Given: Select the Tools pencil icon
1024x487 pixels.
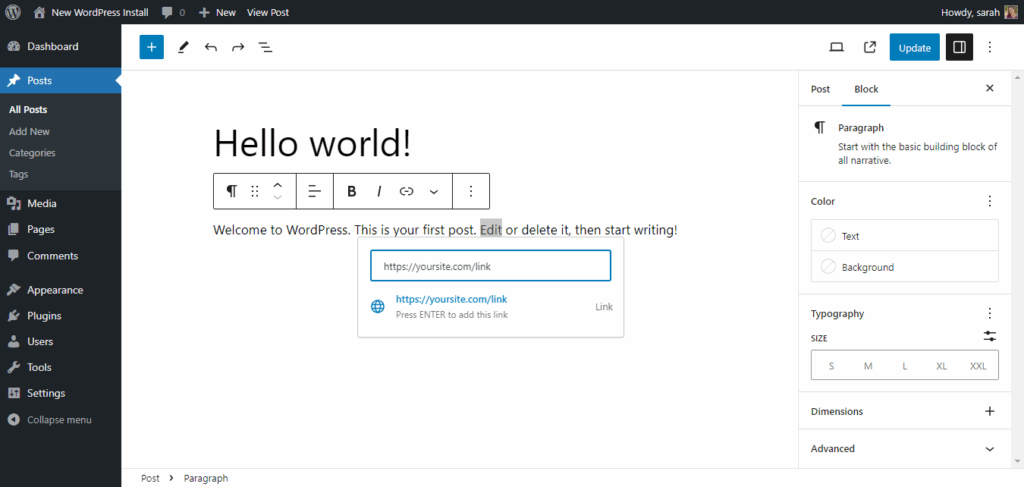Looking at the screenshot, I should pos(183,47).
